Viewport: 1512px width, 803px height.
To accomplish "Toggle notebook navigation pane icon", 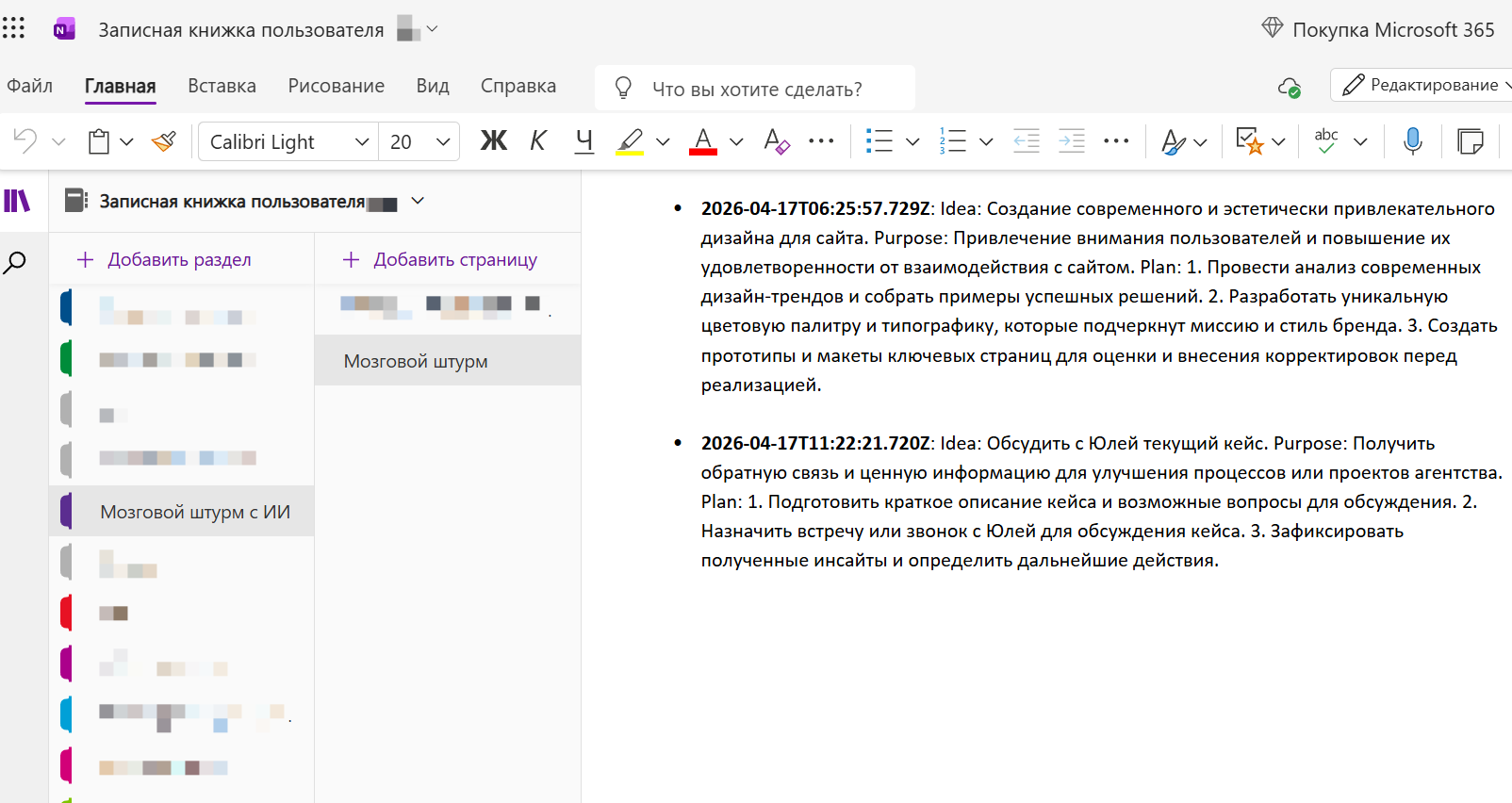I will tap(18, 201).
